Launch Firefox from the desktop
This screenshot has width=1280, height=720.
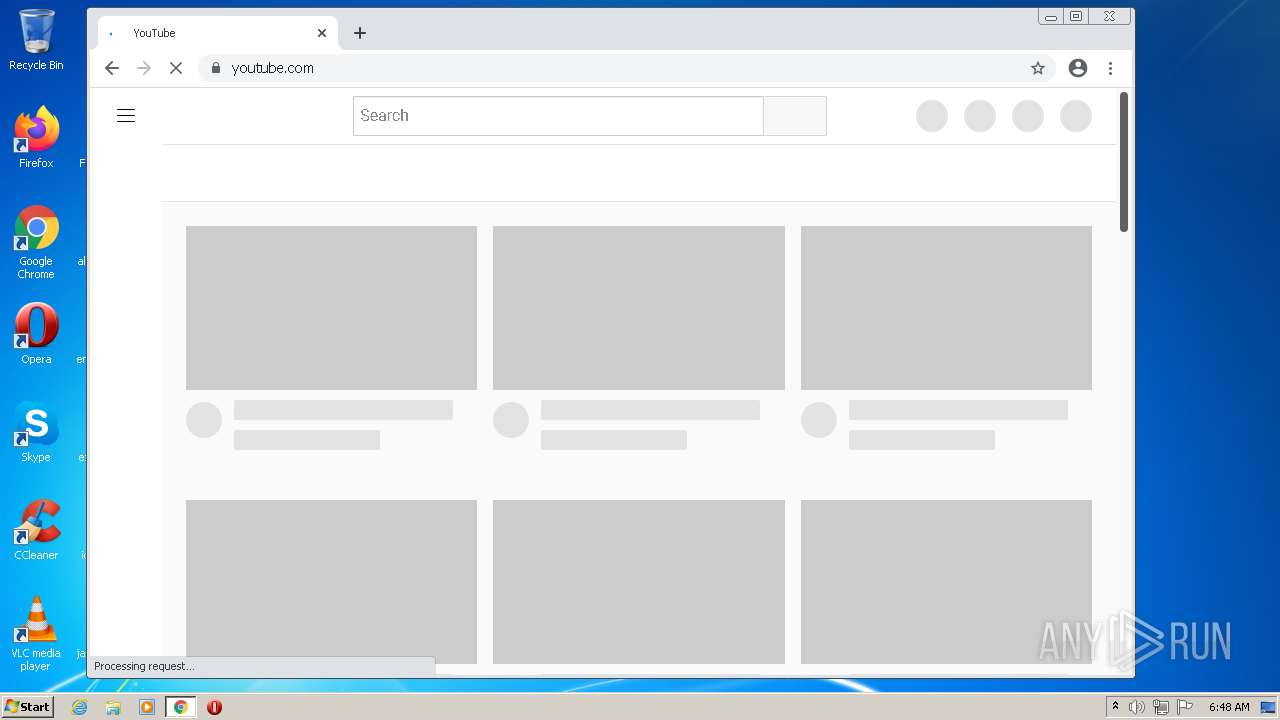click(36, 138)
